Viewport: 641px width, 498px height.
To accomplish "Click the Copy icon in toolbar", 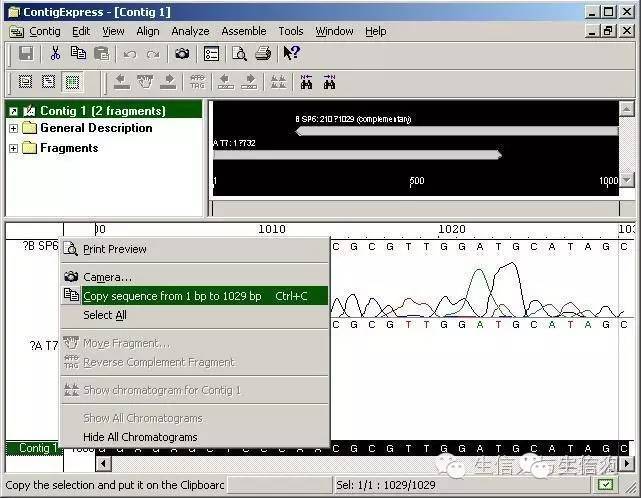I will 77,54.
